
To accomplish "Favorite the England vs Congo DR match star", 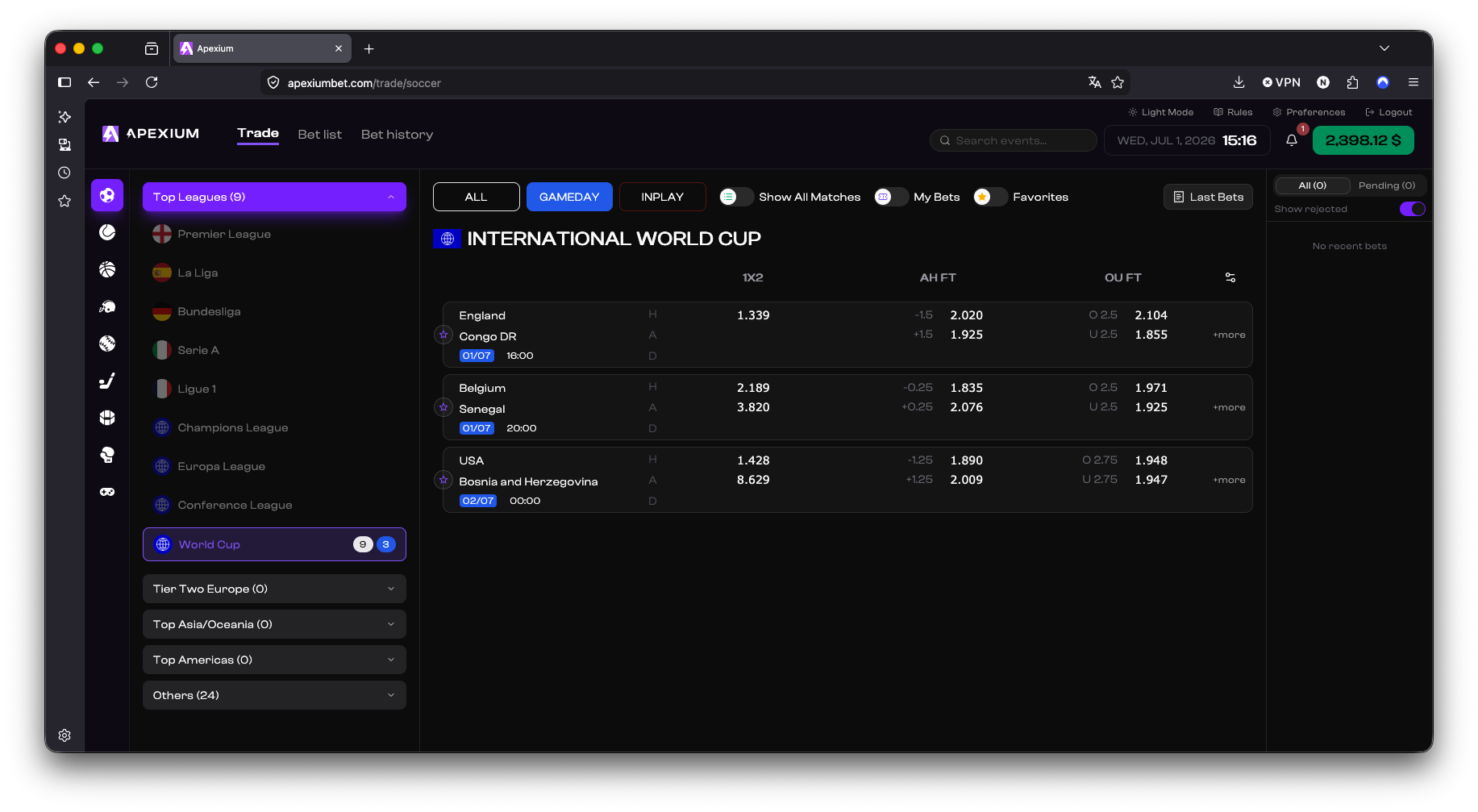I will pyautogui.click(x=443, y=335).
